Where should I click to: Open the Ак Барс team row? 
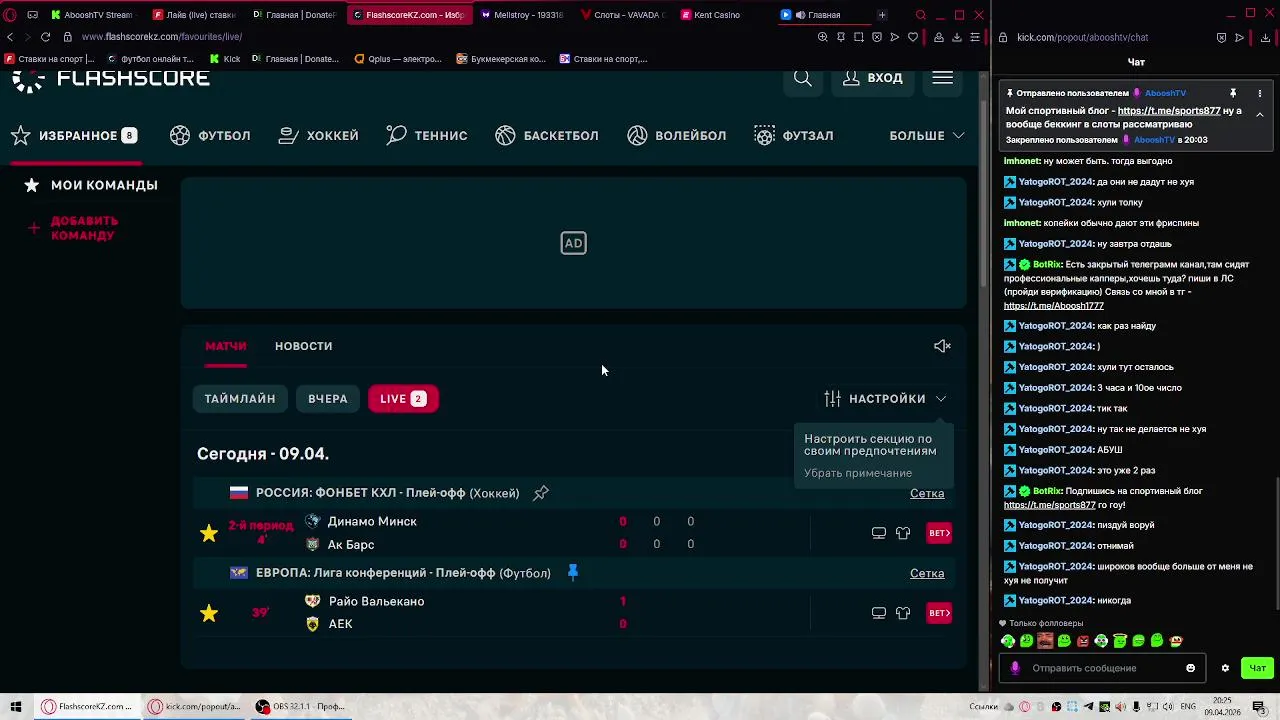[x=340, y=544]
